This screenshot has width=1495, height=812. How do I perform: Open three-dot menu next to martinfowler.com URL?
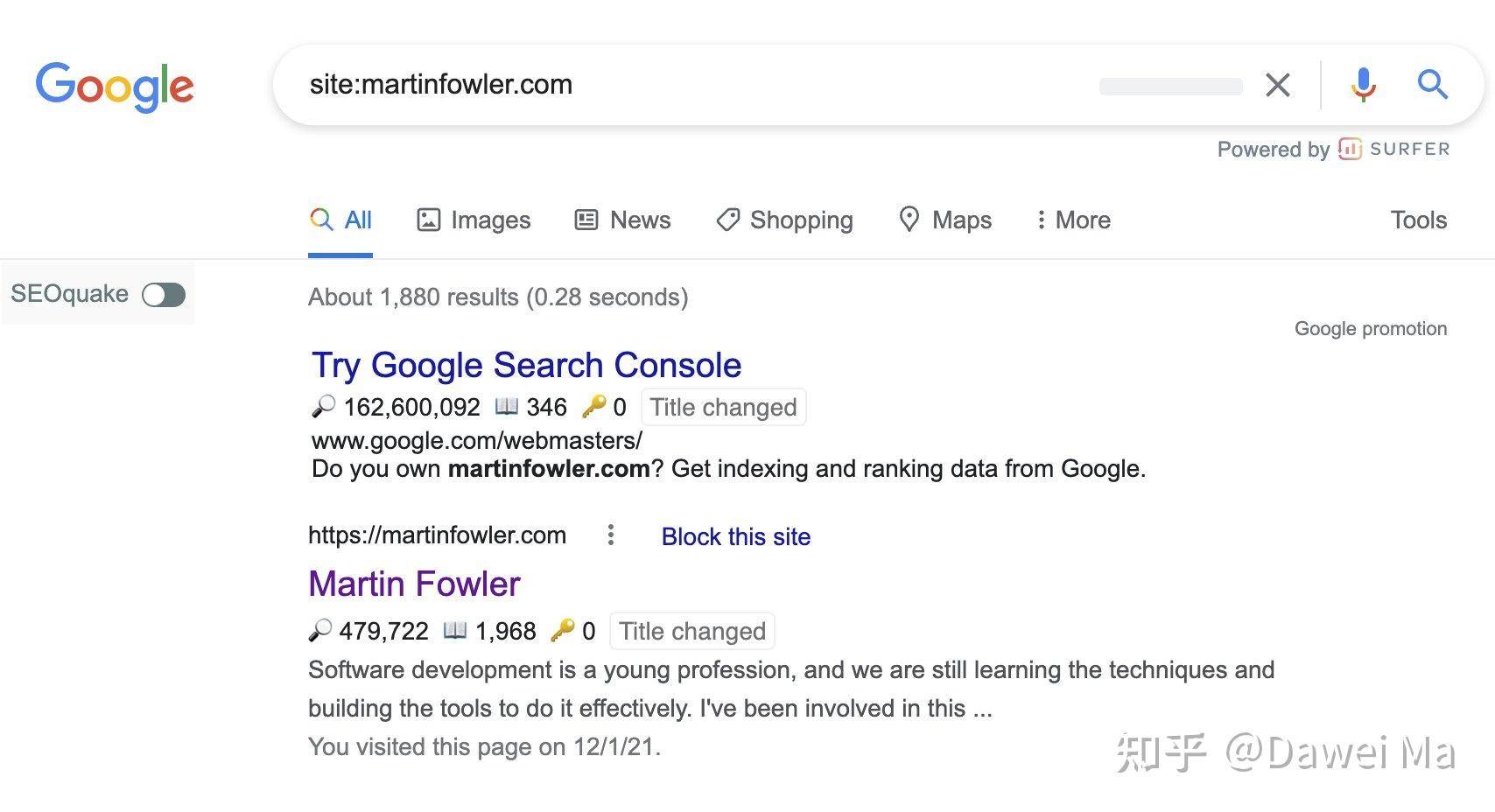(x=611, y=535)
